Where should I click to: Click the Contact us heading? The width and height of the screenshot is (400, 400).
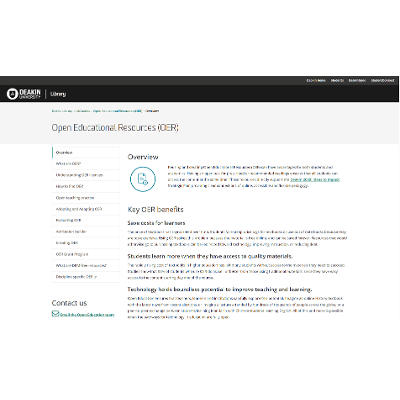click(x=69, y=303)
